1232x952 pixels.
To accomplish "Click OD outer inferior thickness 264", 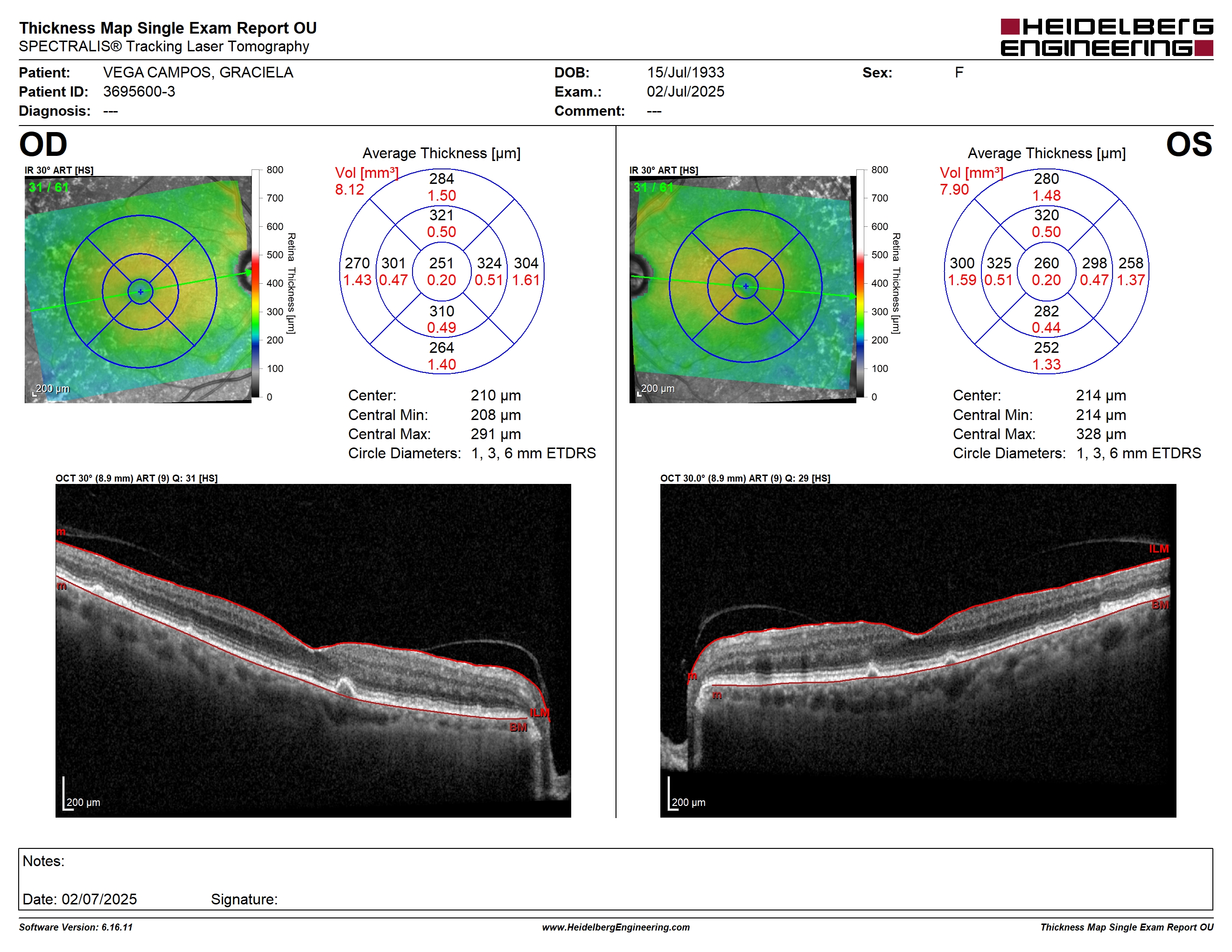I will [x=441, y=348].
